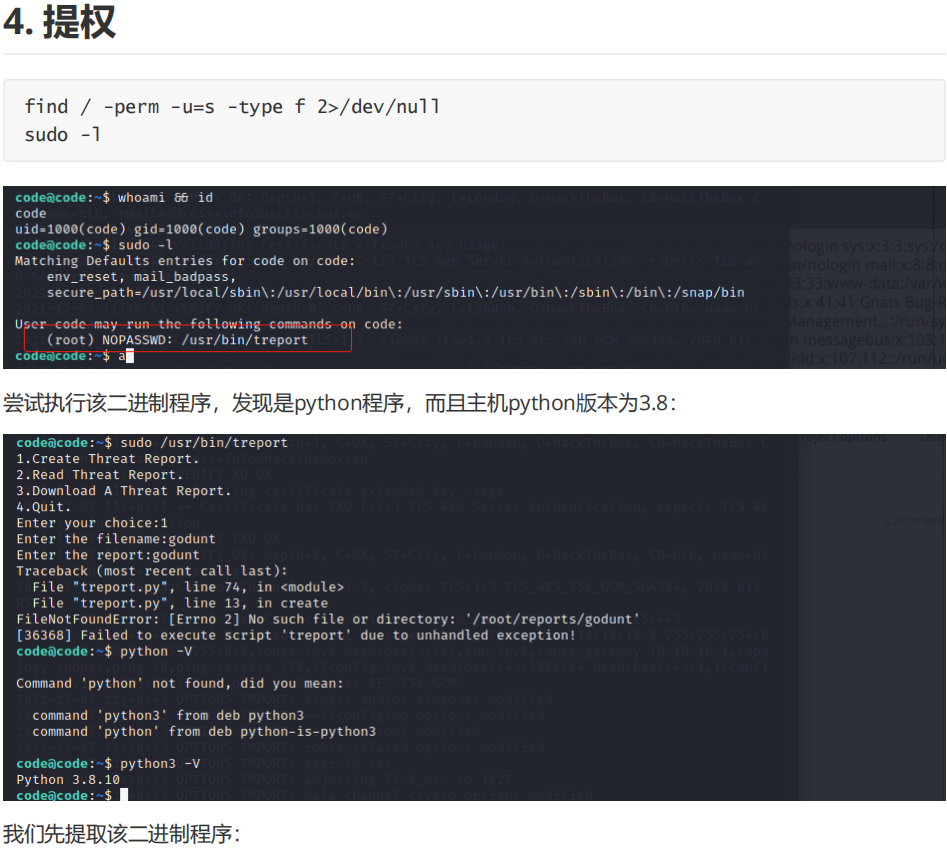Click "command 'python' from deb python-is-python3" line
947x851 pixels.
(204, 731)
